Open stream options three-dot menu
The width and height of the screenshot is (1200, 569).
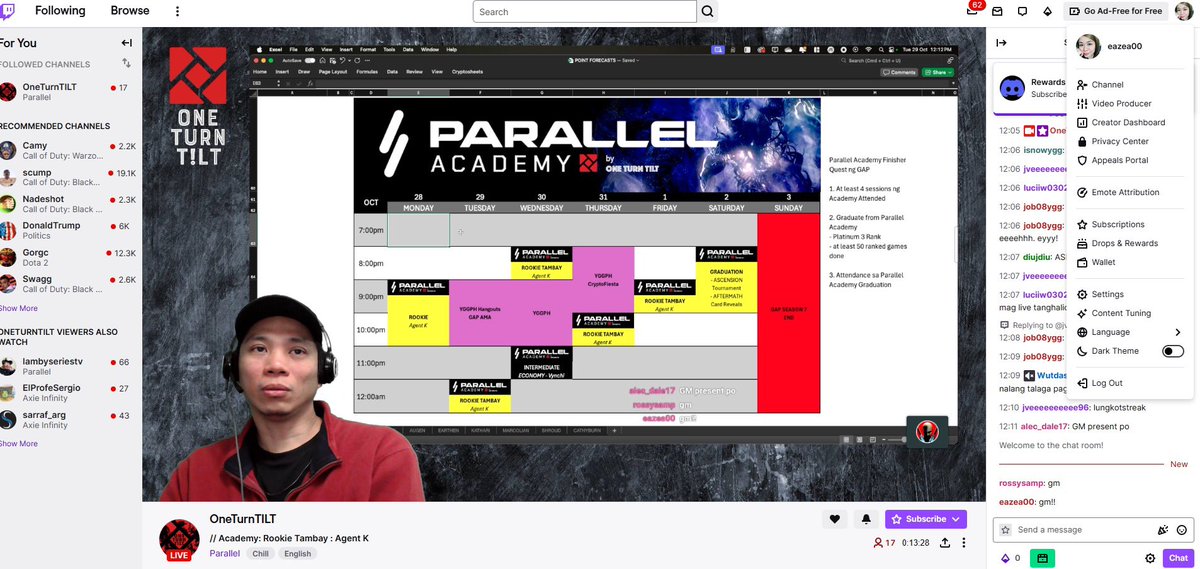coord(964,543)
